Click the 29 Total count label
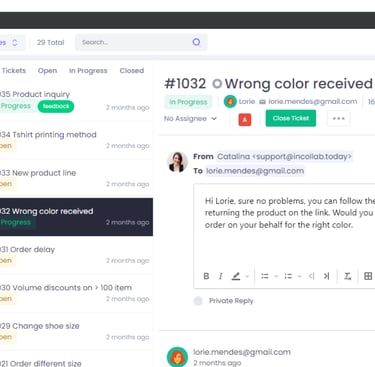This screenshot has height=367, width=375. tap(51, 42)
